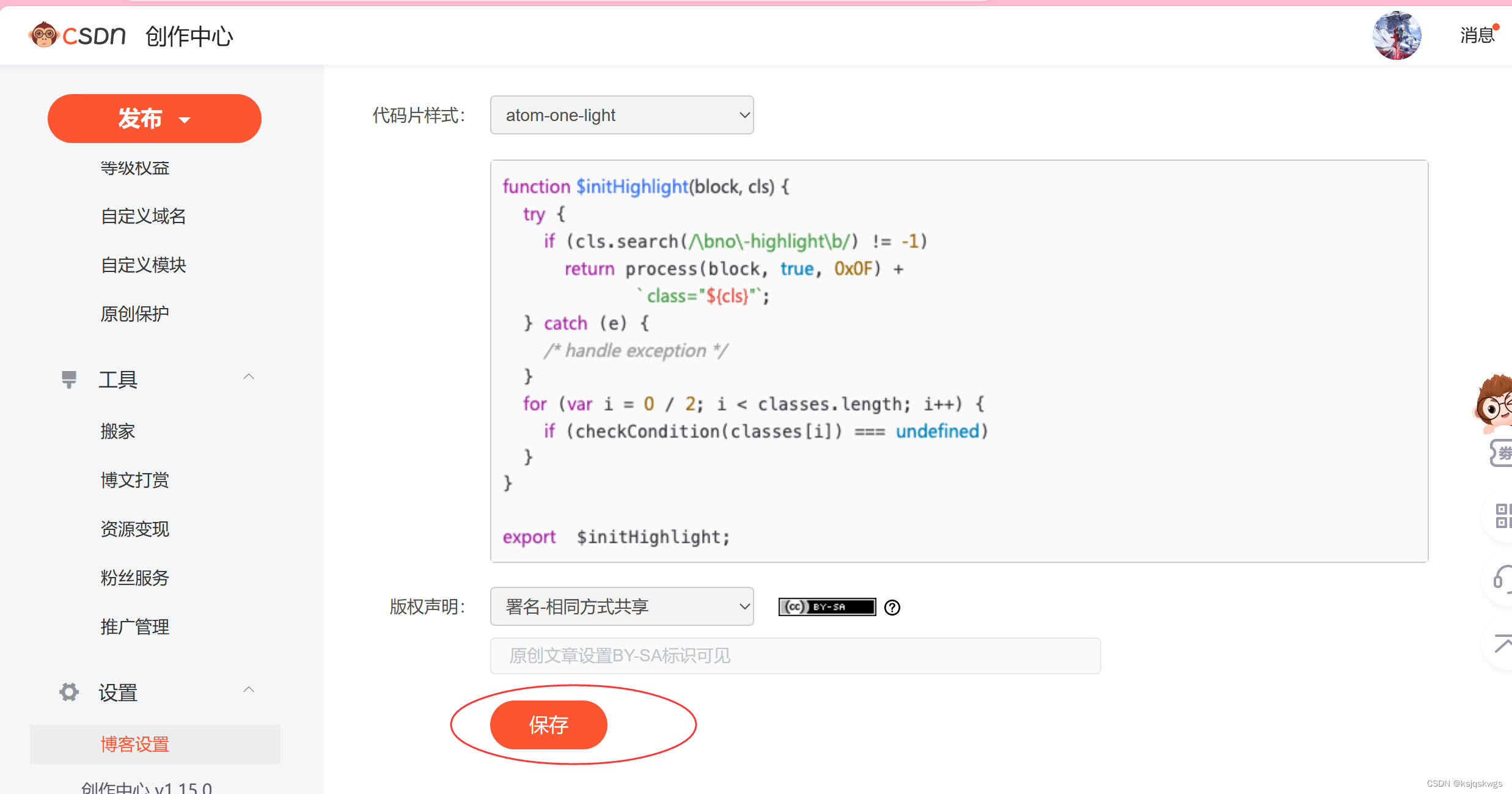Click the coupon ticket icon on right edge
The width and height of the screenshot is (1512, 794).
coord(1501,453)
